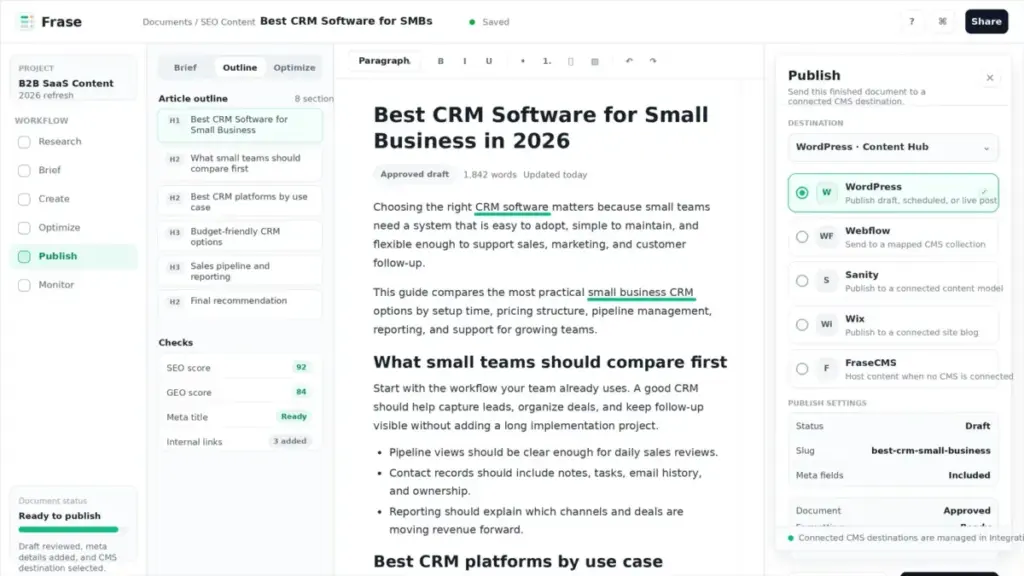Select the Wix destination radio button
Screen dimensions: 1024x576
pyautogui.click(x=802, y=325)
